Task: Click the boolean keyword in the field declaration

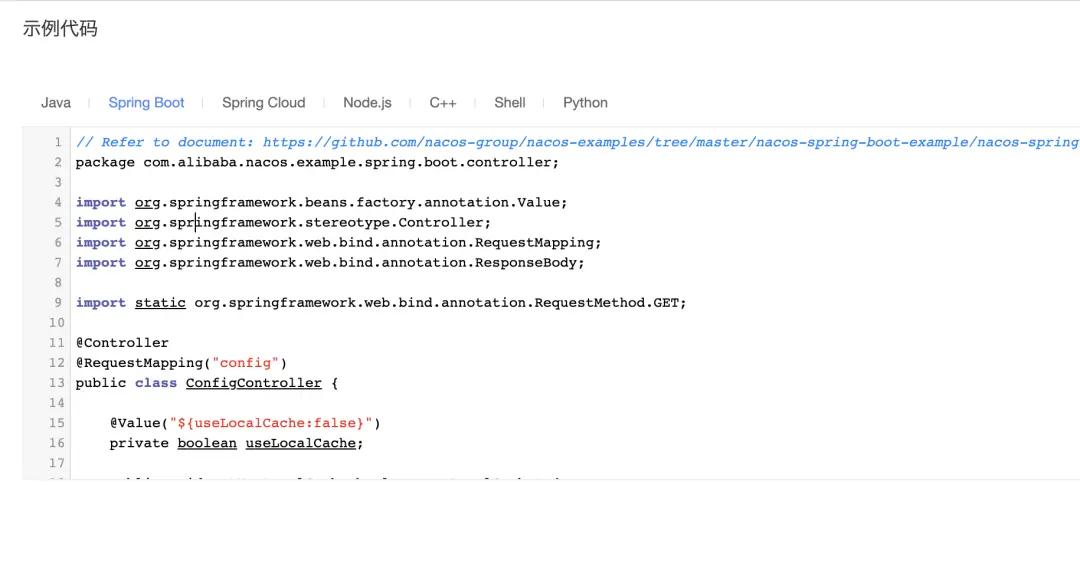Action: (x=207, y=443)
